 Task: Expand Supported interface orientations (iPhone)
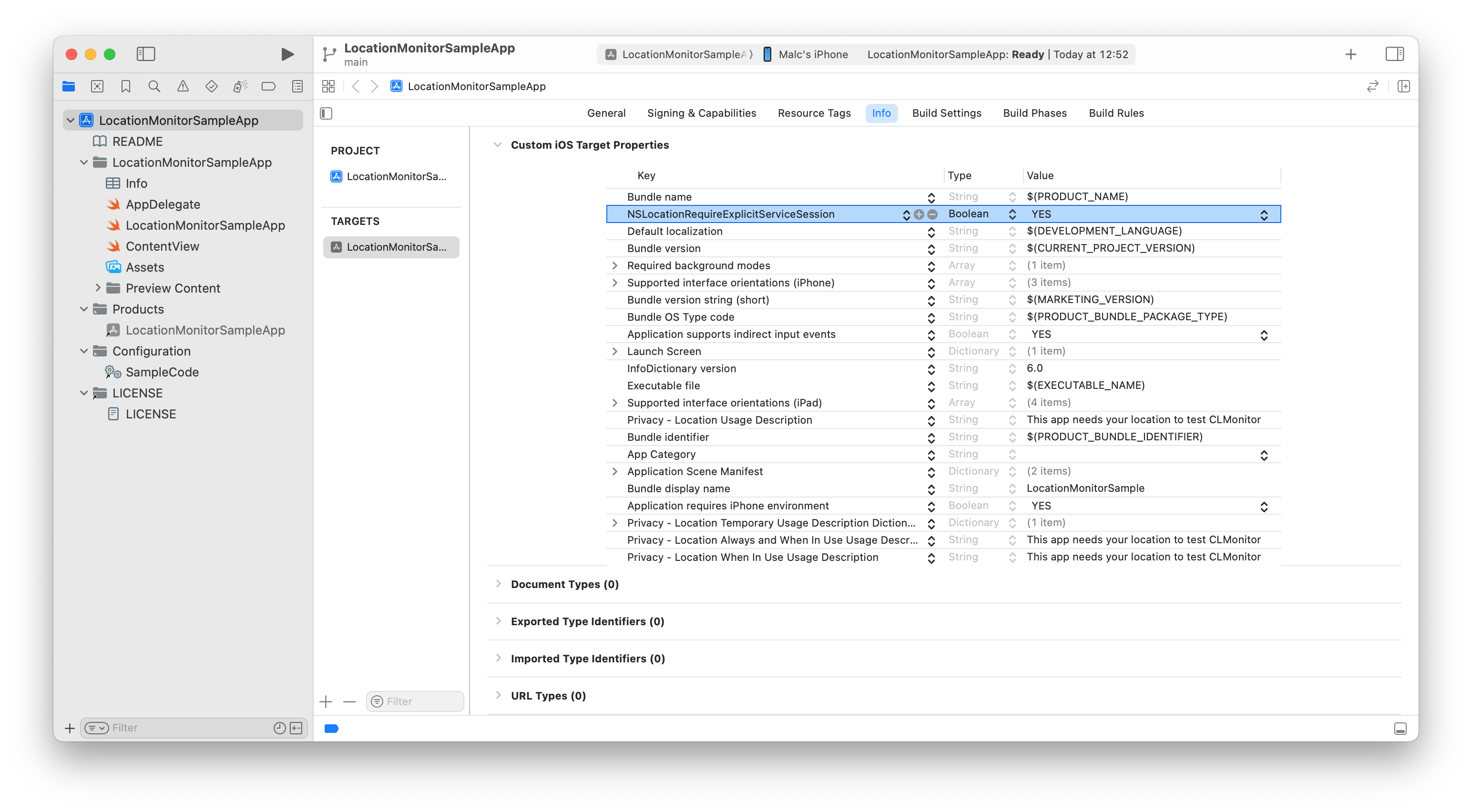pyautogui.click(x=615, y=283)
